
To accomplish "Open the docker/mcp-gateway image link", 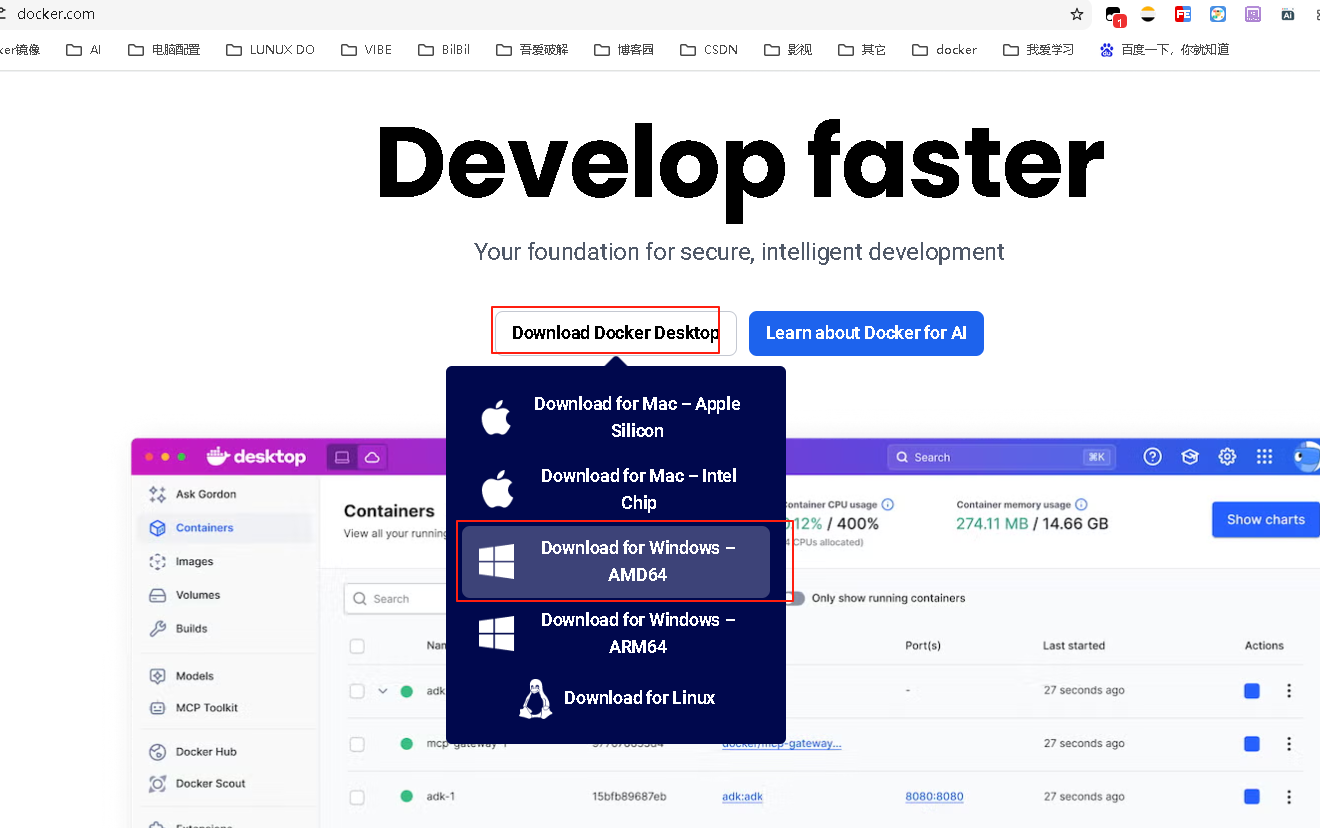I will point(782,744).
